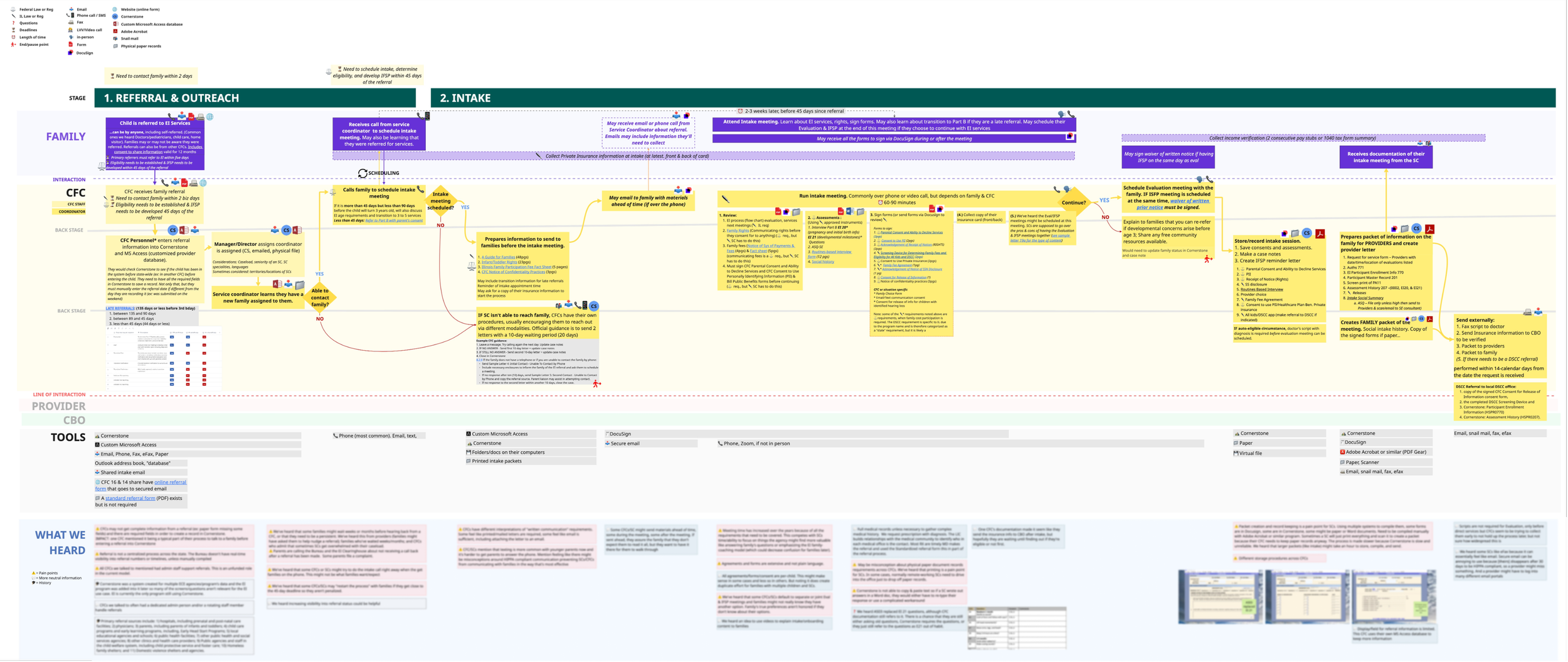Click the PROVIDER lane label
This screenshot has width=1568, height=662.
pos(59,407)
